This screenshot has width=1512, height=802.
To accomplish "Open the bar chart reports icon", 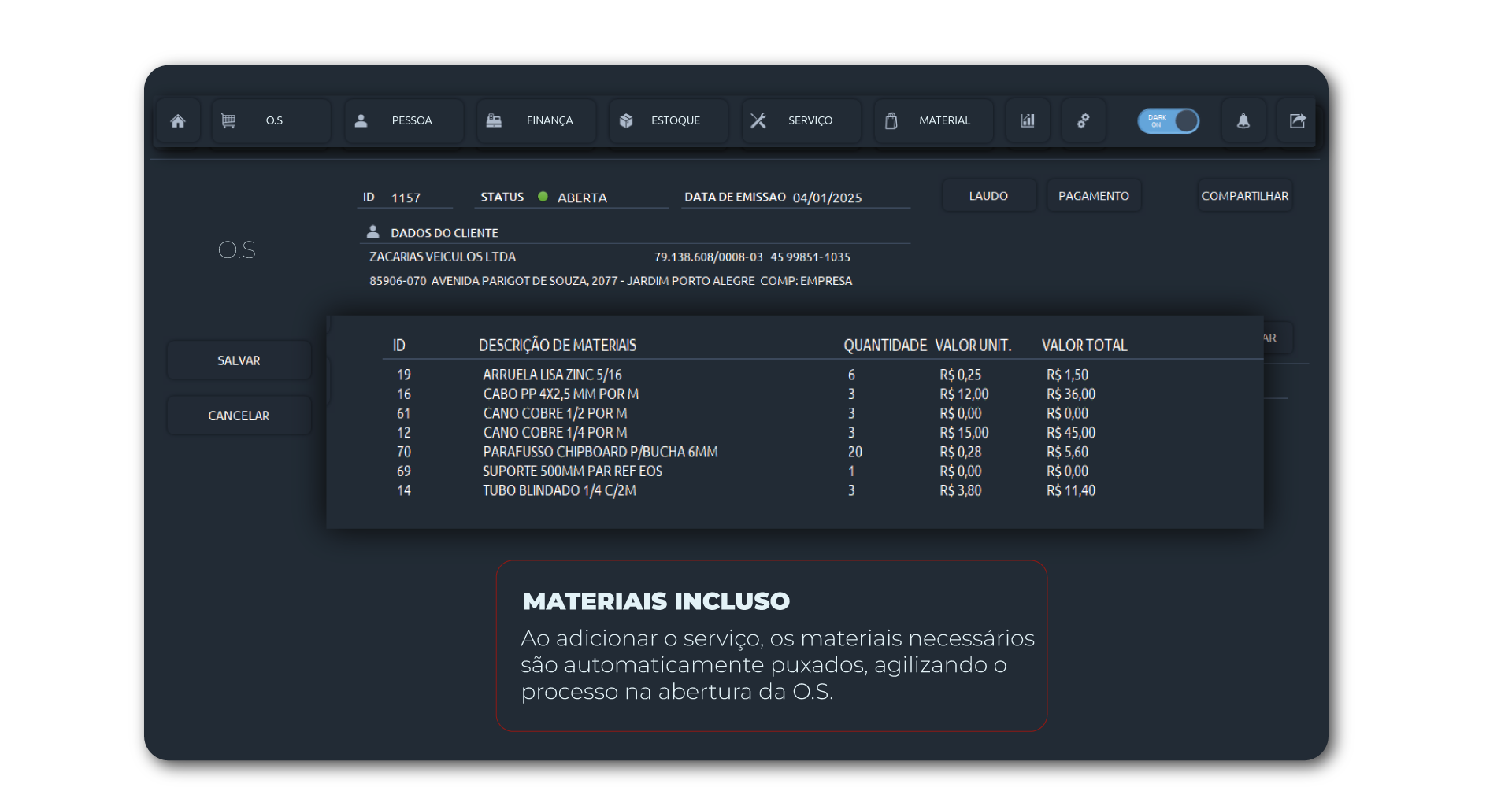I will pos(1028,121).
